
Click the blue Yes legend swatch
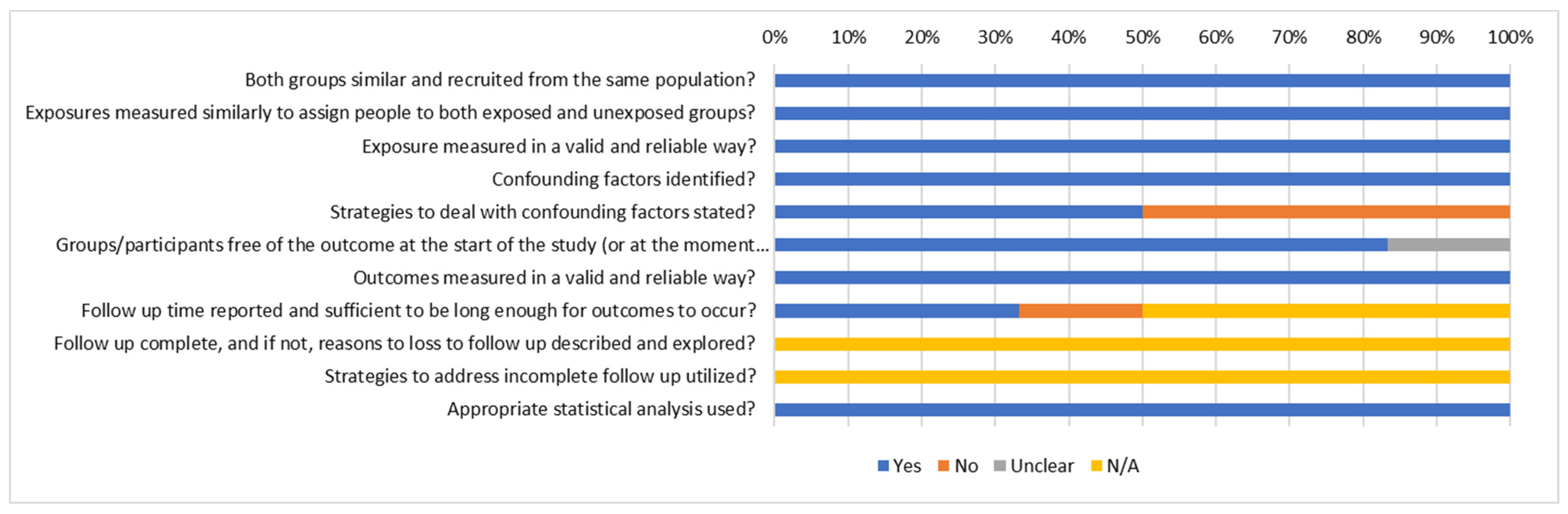[883, 466]
